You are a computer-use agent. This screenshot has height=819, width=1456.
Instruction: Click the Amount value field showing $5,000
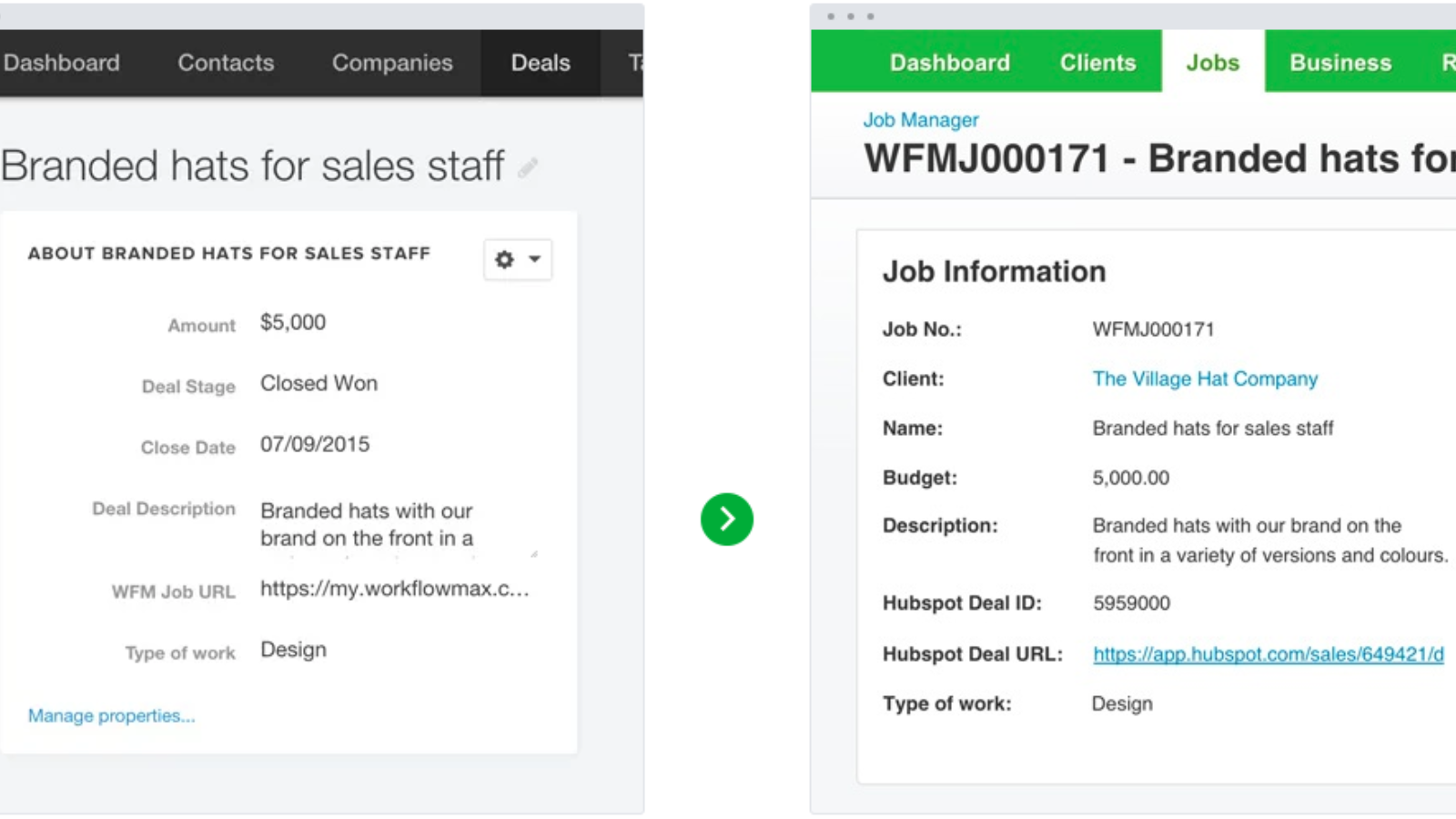292,322
